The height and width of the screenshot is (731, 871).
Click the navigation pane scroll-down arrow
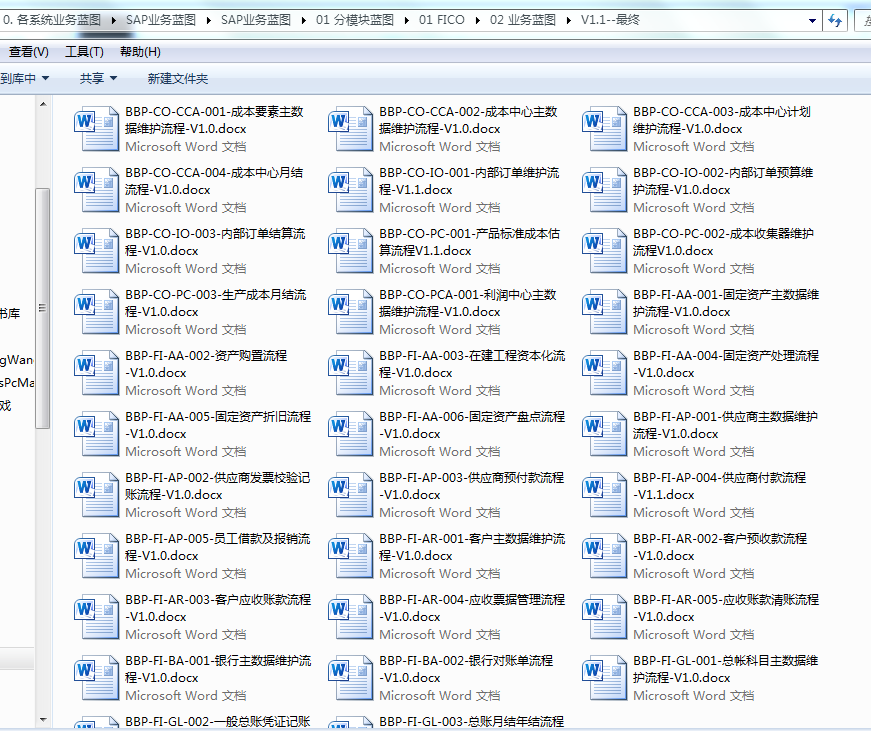[42, 718]
